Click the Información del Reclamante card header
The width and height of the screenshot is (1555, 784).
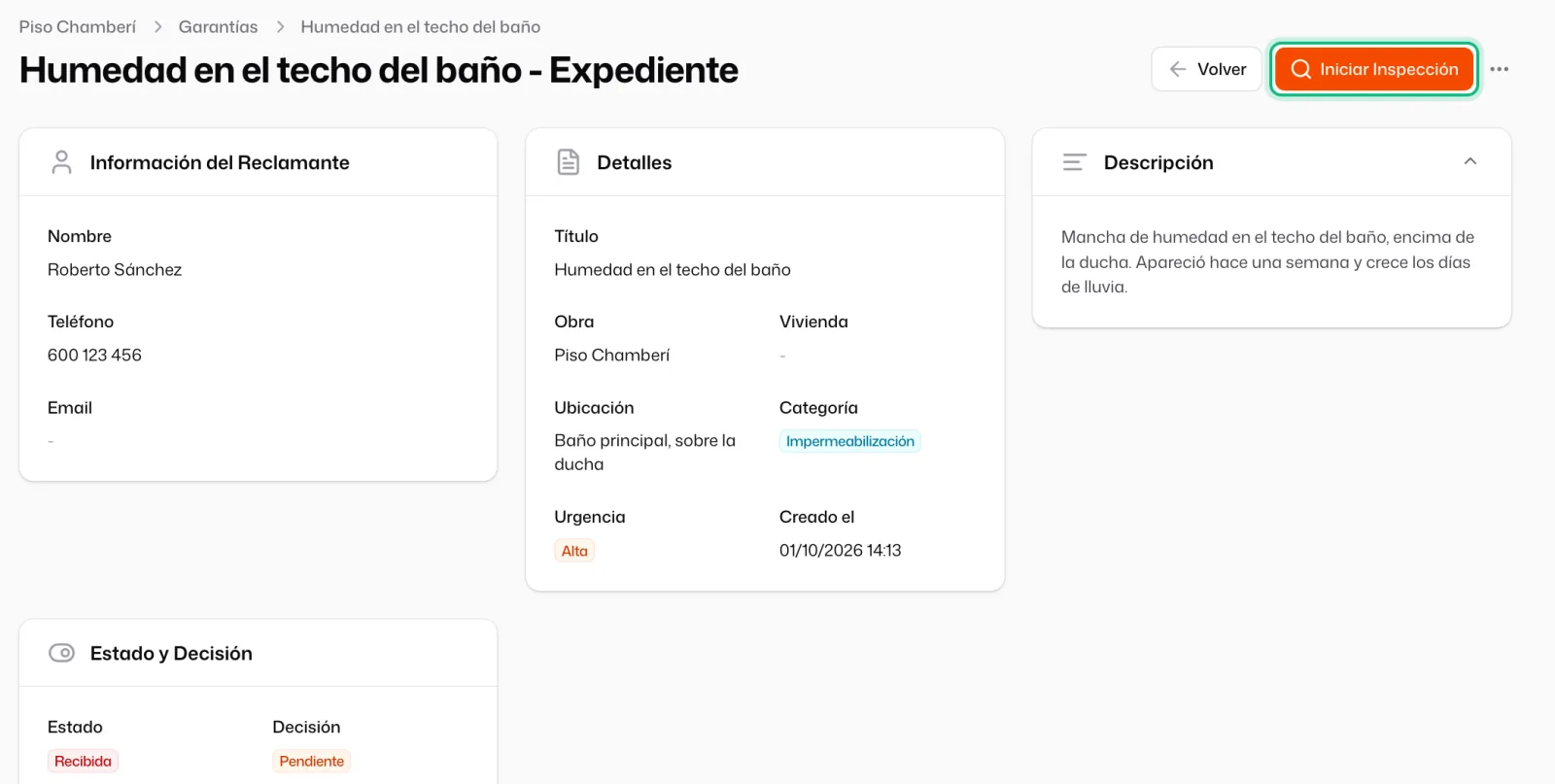259,162
